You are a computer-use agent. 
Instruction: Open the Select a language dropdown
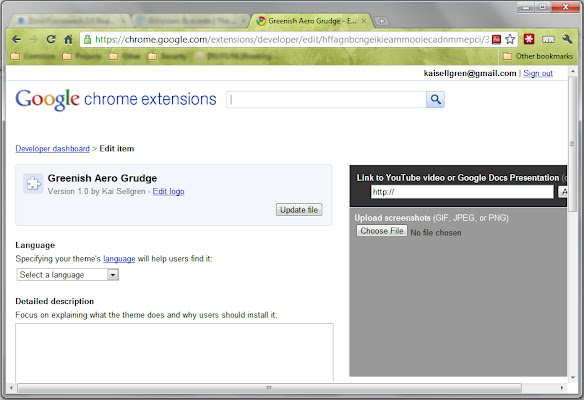[x=67, y=274]
